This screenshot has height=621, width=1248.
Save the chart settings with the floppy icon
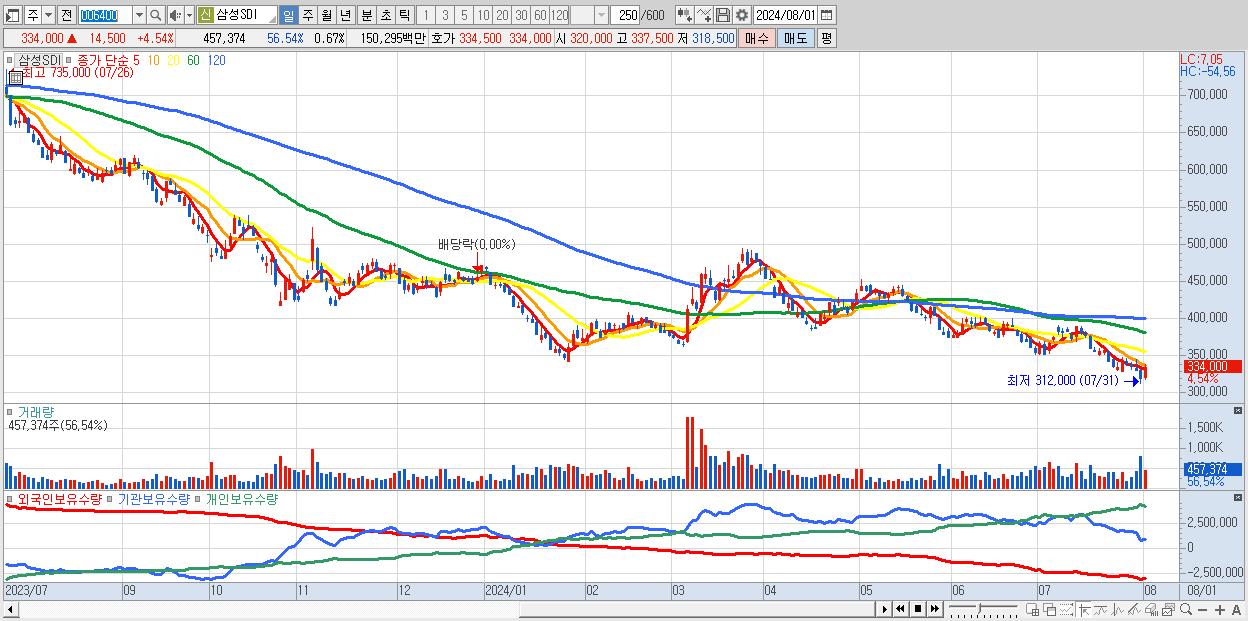tap(723, 16)
